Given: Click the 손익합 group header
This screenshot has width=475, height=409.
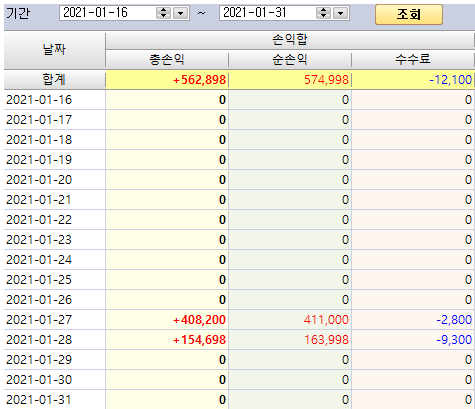Looking at the screenshot, I should (290, 40).
